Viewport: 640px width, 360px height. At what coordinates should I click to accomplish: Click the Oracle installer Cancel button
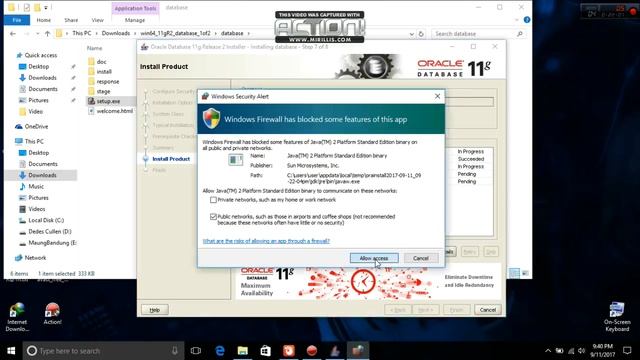click(487, 310)
